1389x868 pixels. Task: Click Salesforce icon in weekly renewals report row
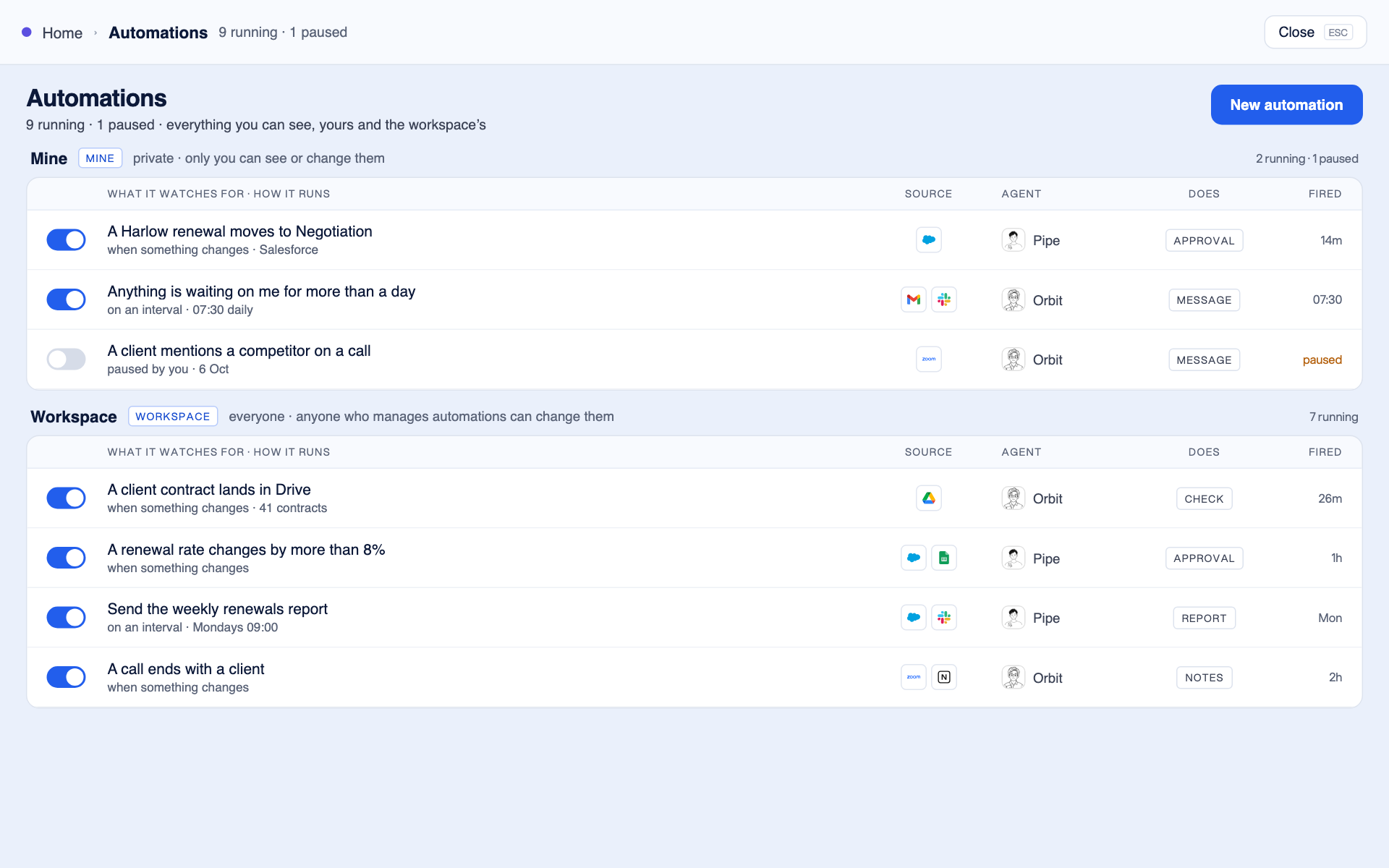pos(914,618)
